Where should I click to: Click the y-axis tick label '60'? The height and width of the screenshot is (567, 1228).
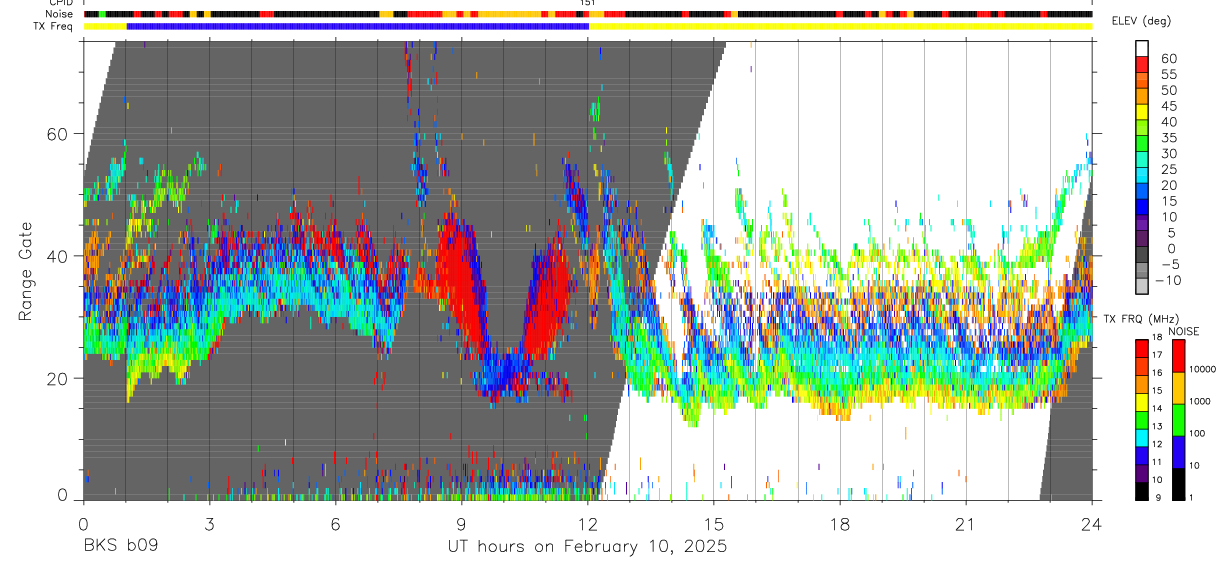pos(59,134)
